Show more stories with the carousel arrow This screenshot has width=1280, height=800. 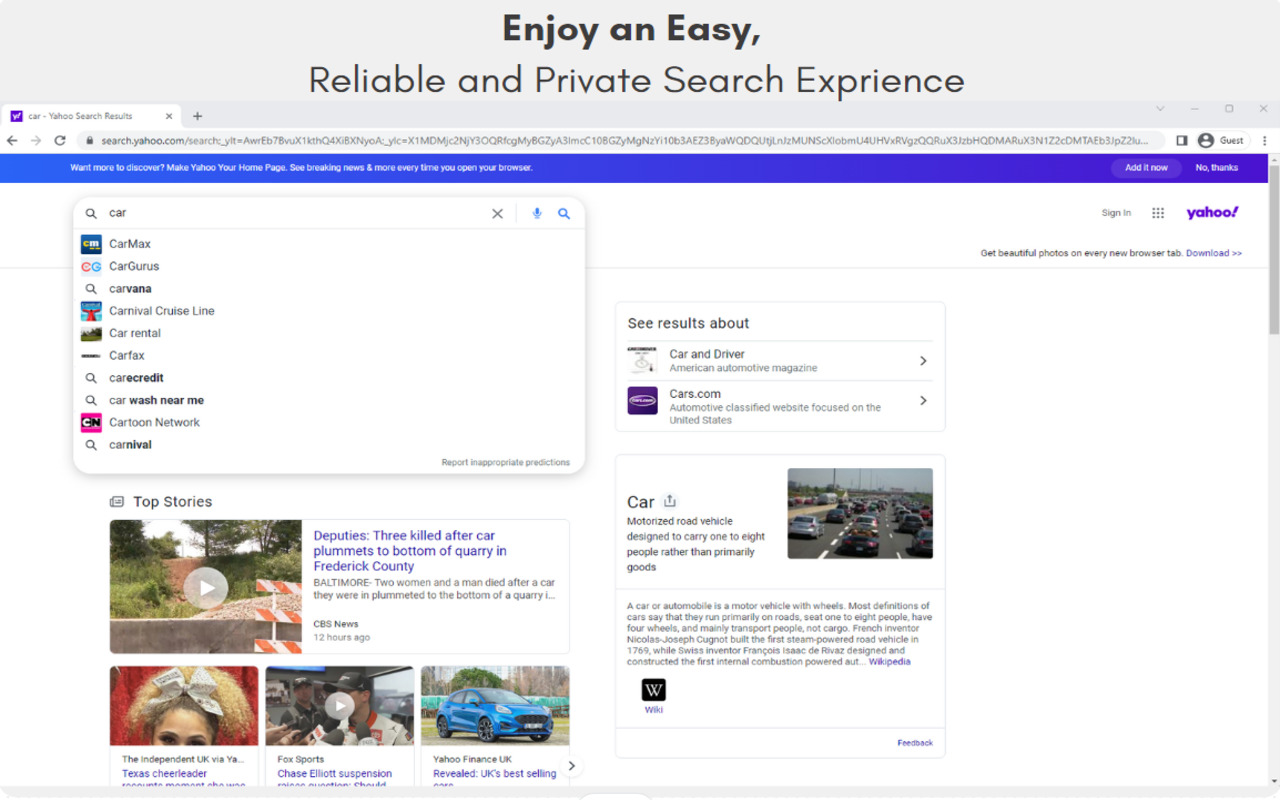[x=571, y=766]
